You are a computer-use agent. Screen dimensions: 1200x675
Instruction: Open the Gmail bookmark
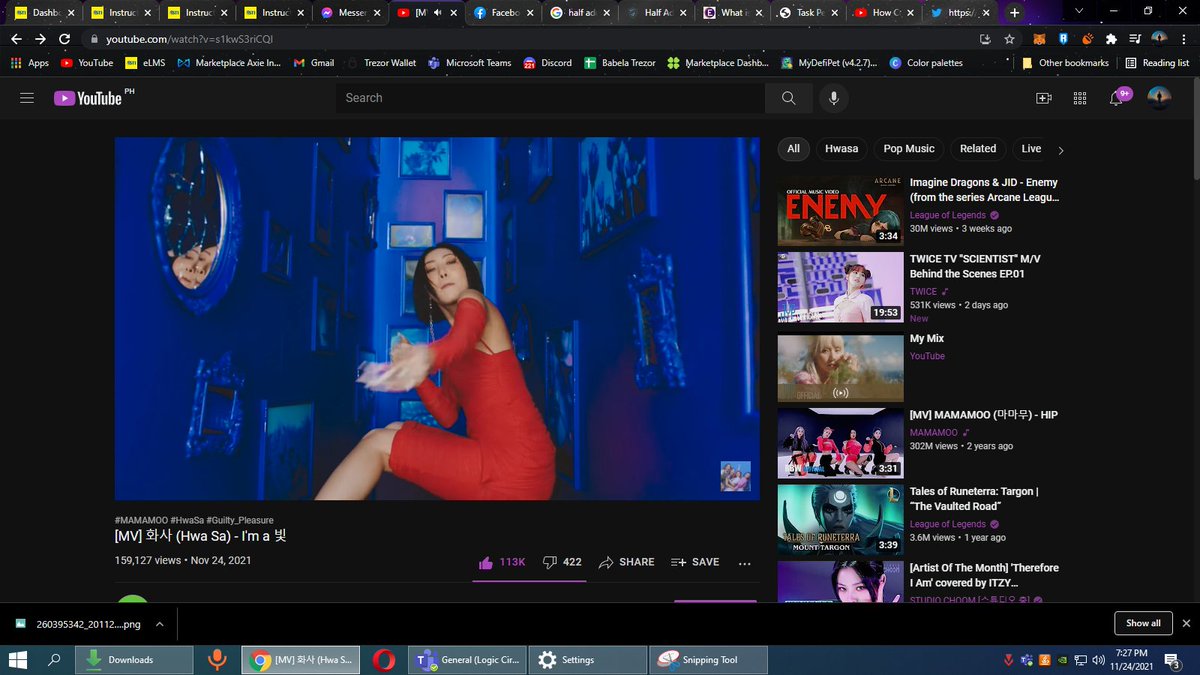[x=314, y=63]
